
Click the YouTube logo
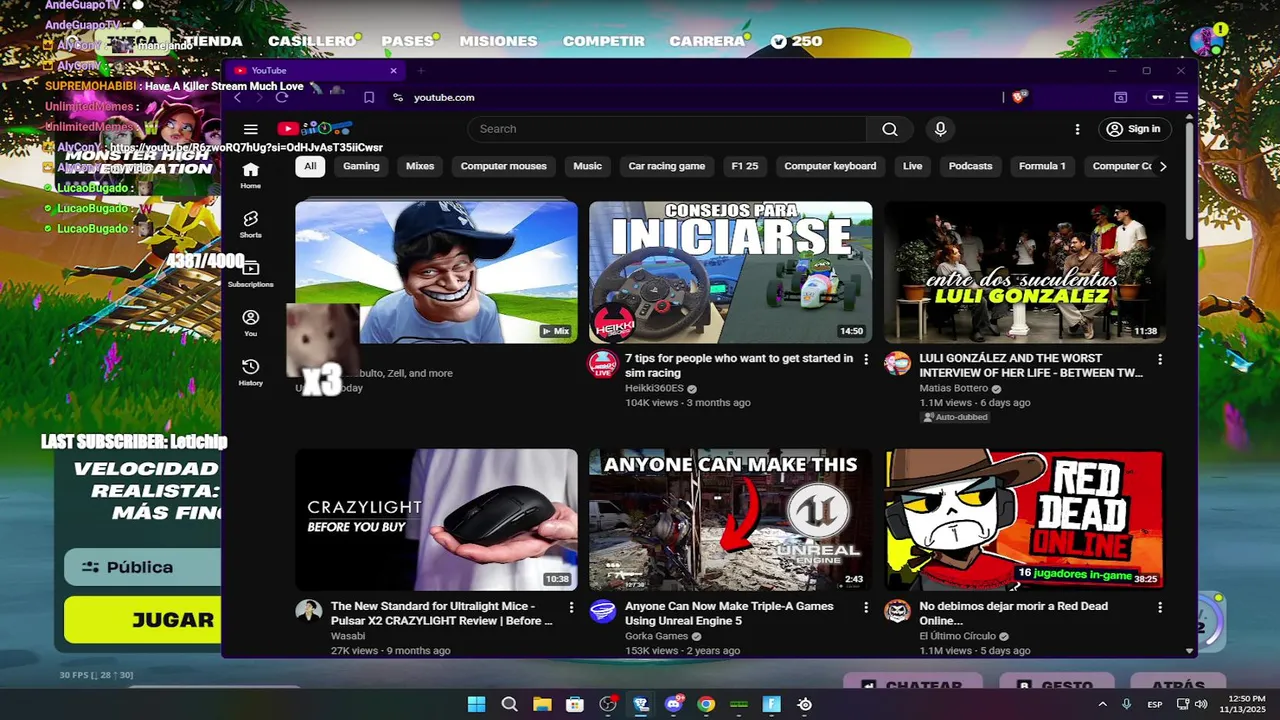point(314,129)
